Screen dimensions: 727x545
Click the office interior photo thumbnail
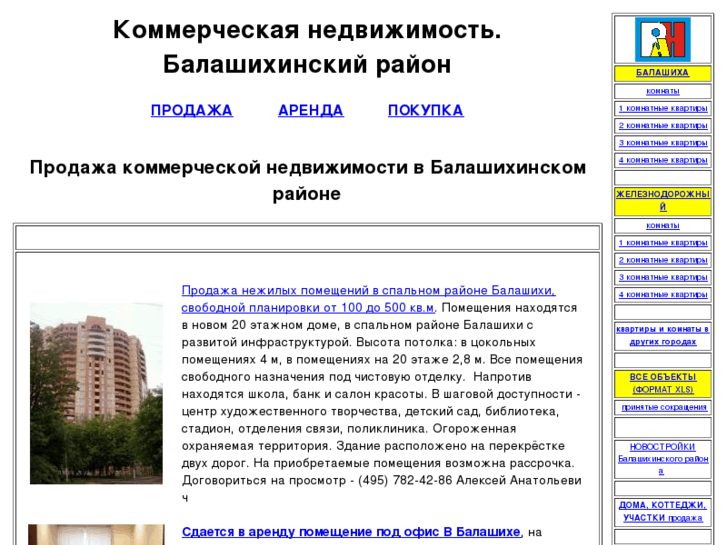(x=96, y=535)
